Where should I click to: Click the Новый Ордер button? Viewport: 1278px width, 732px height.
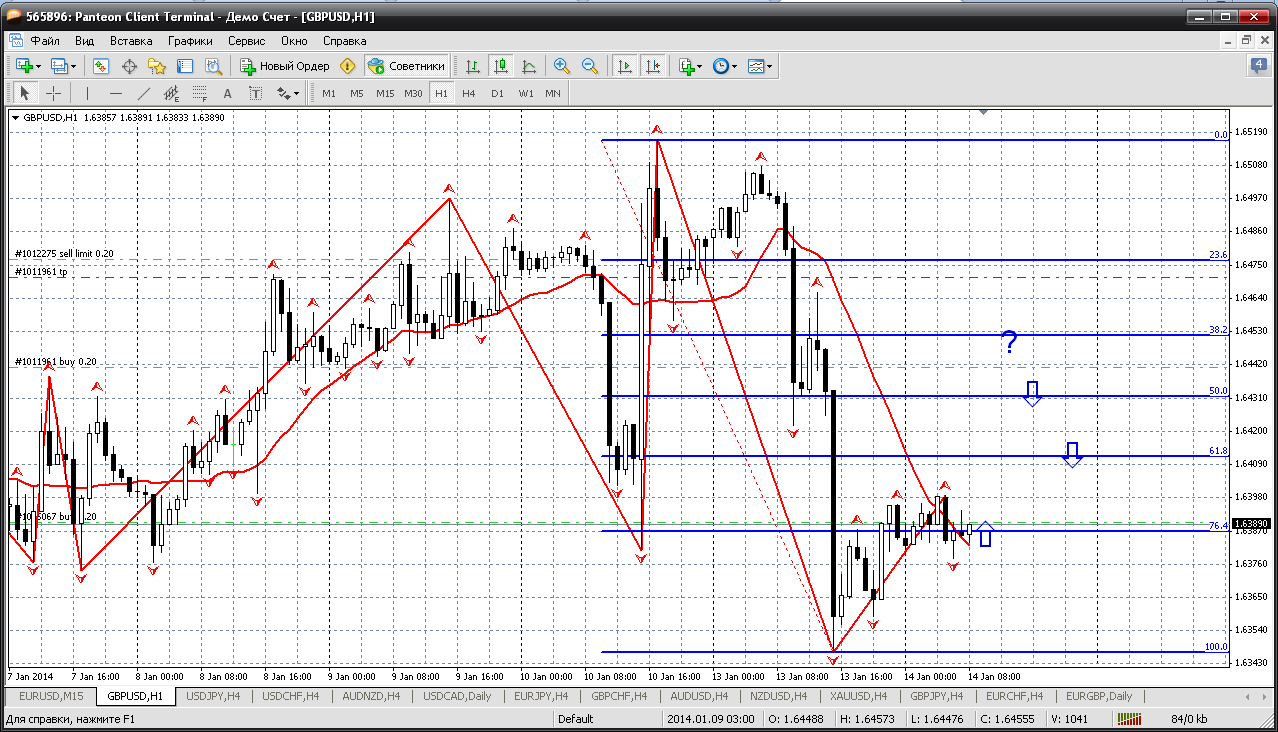tap(285, 66)
